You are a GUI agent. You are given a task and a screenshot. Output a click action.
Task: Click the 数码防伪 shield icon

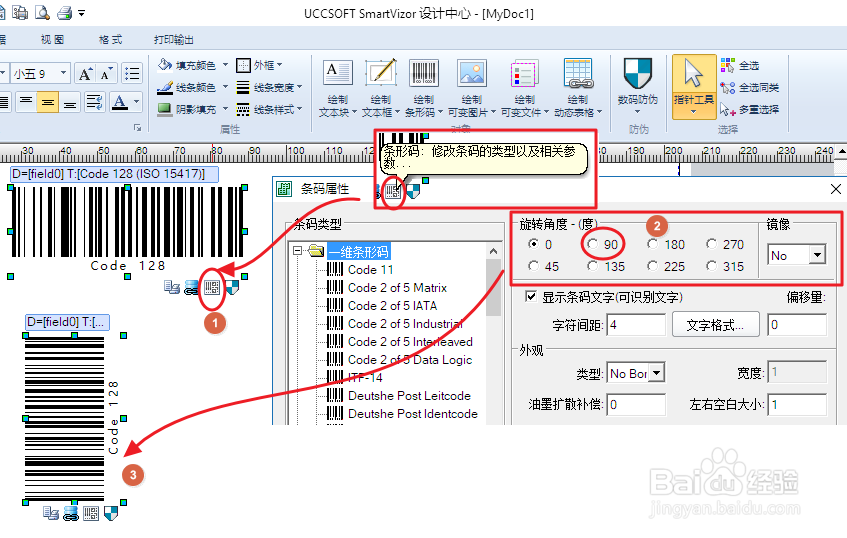[x=638, y=73]
